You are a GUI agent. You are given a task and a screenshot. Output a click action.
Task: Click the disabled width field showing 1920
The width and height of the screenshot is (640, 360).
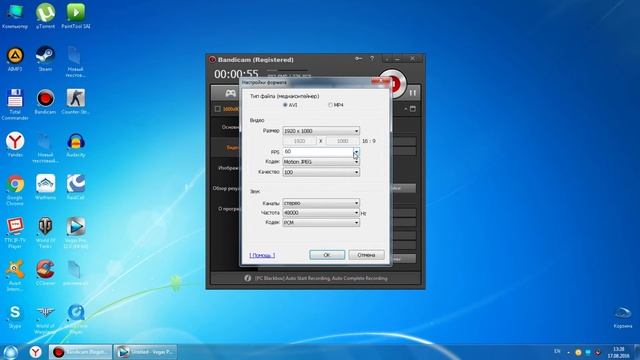[x=300, y=141]
